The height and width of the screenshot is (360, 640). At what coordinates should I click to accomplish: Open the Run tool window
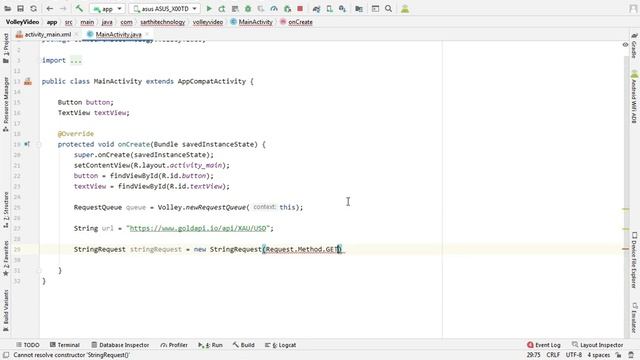pos(210,345)
